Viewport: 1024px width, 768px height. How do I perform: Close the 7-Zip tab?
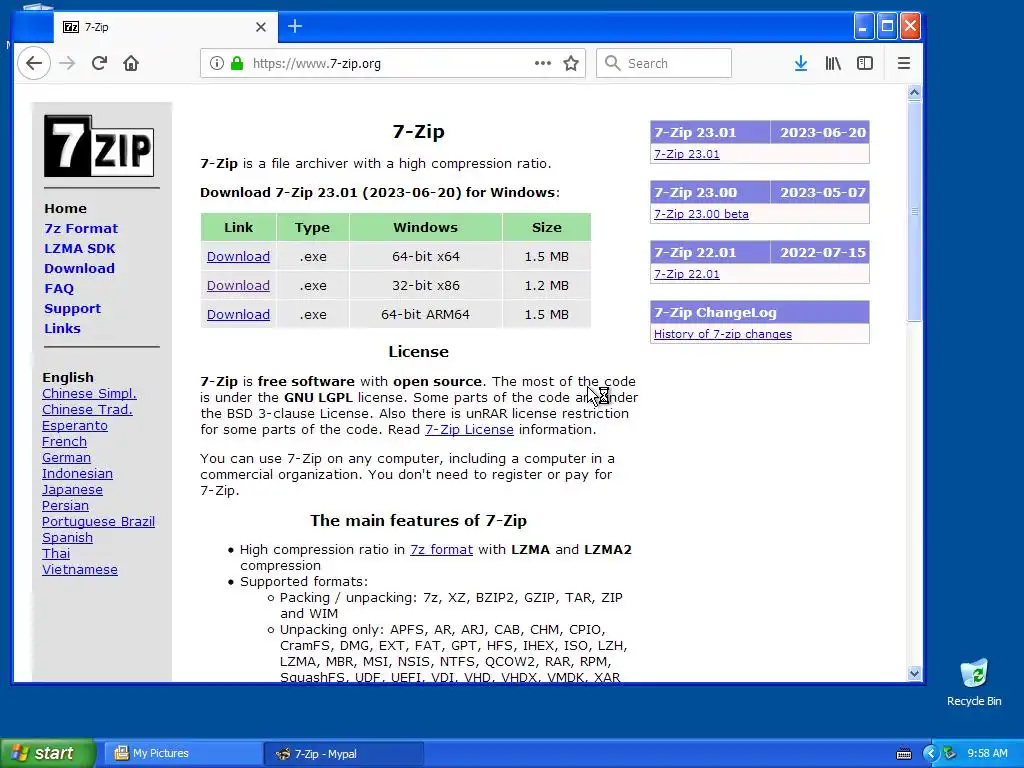261,27
